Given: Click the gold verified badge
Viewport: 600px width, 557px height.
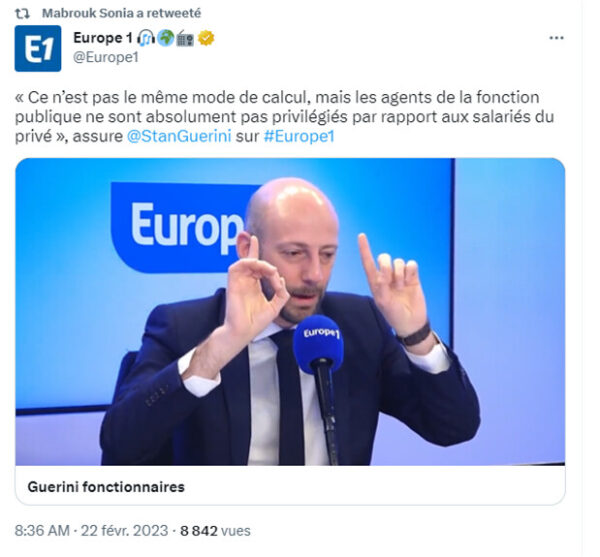Looking at the screenshot, I should 206,38.
